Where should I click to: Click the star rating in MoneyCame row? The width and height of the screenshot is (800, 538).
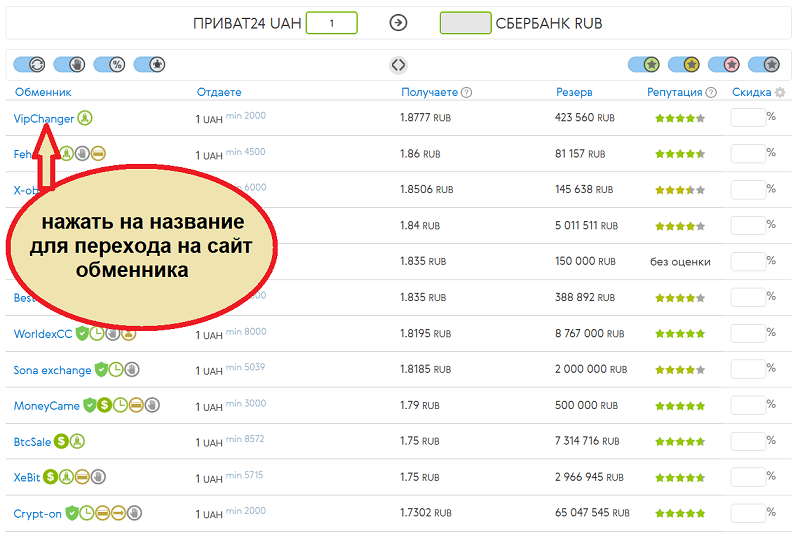[680, 406]
